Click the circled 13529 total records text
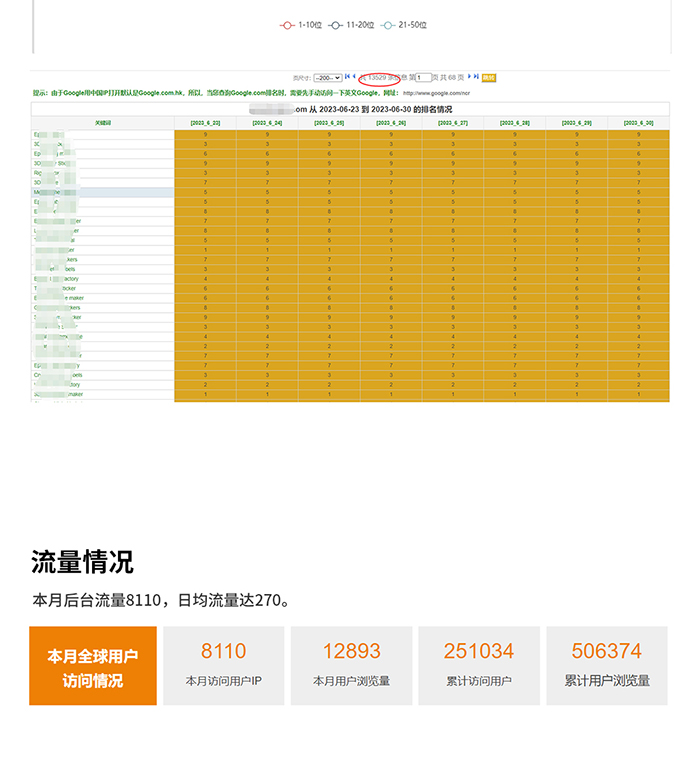The width and height of the screenshot is (700, 773). 379,78
